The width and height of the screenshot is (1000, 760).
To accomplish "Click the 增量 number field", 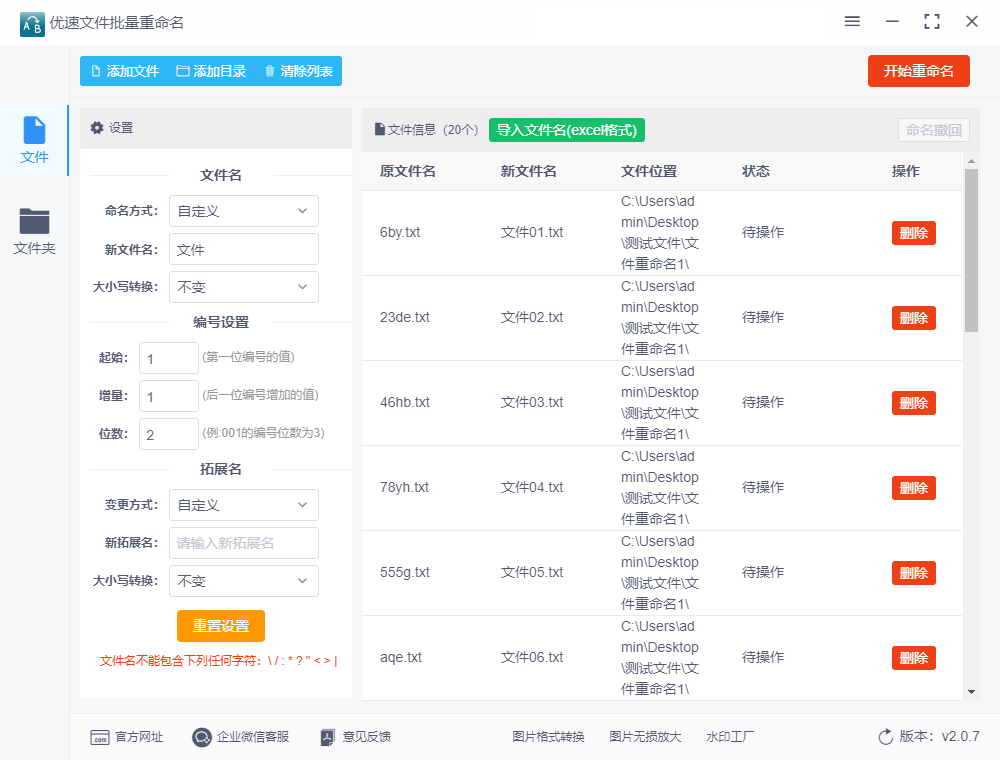I will click(x=169, y=397).
